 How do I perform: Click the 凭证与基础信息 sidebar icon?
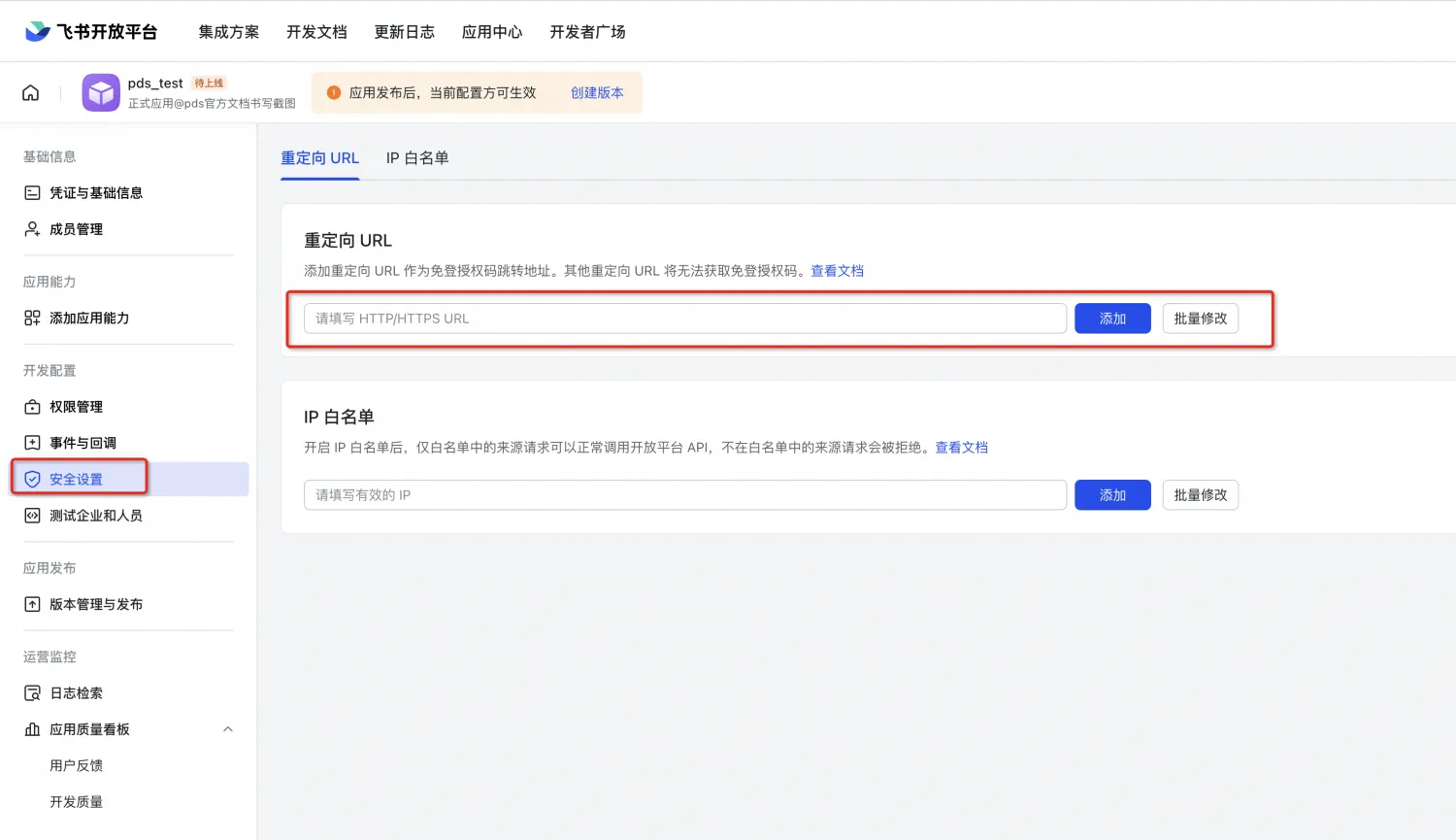[x=32, y=192]
